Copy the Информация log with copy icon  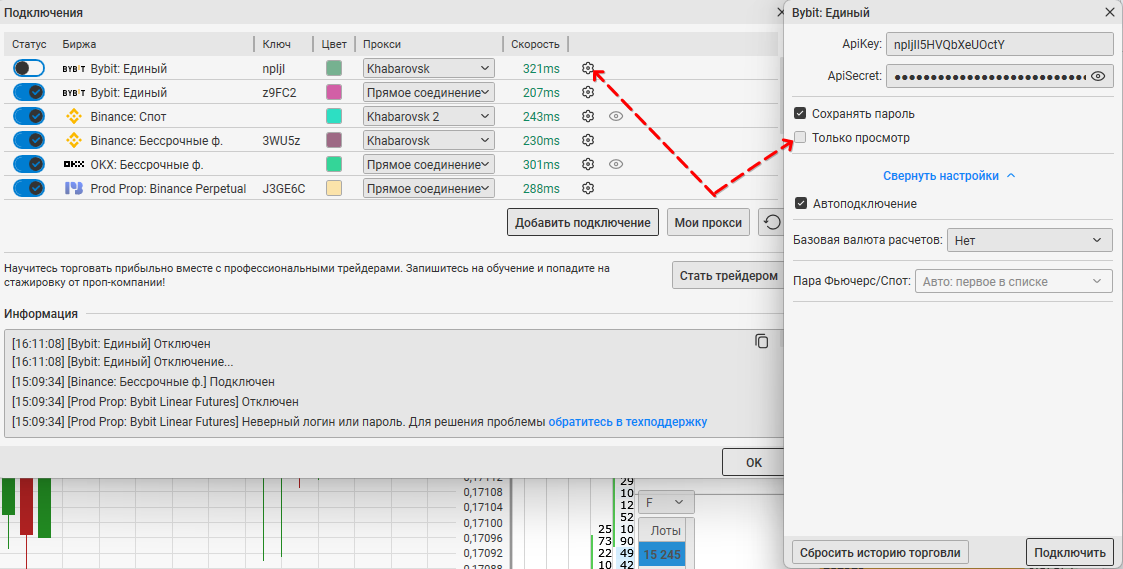tap(762, 341)
